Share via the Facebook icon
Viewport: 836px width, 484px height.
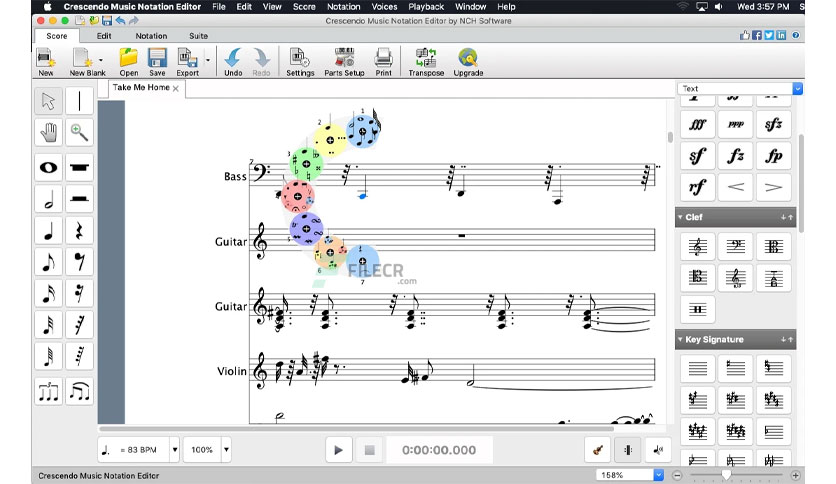(x=757, y=35)
